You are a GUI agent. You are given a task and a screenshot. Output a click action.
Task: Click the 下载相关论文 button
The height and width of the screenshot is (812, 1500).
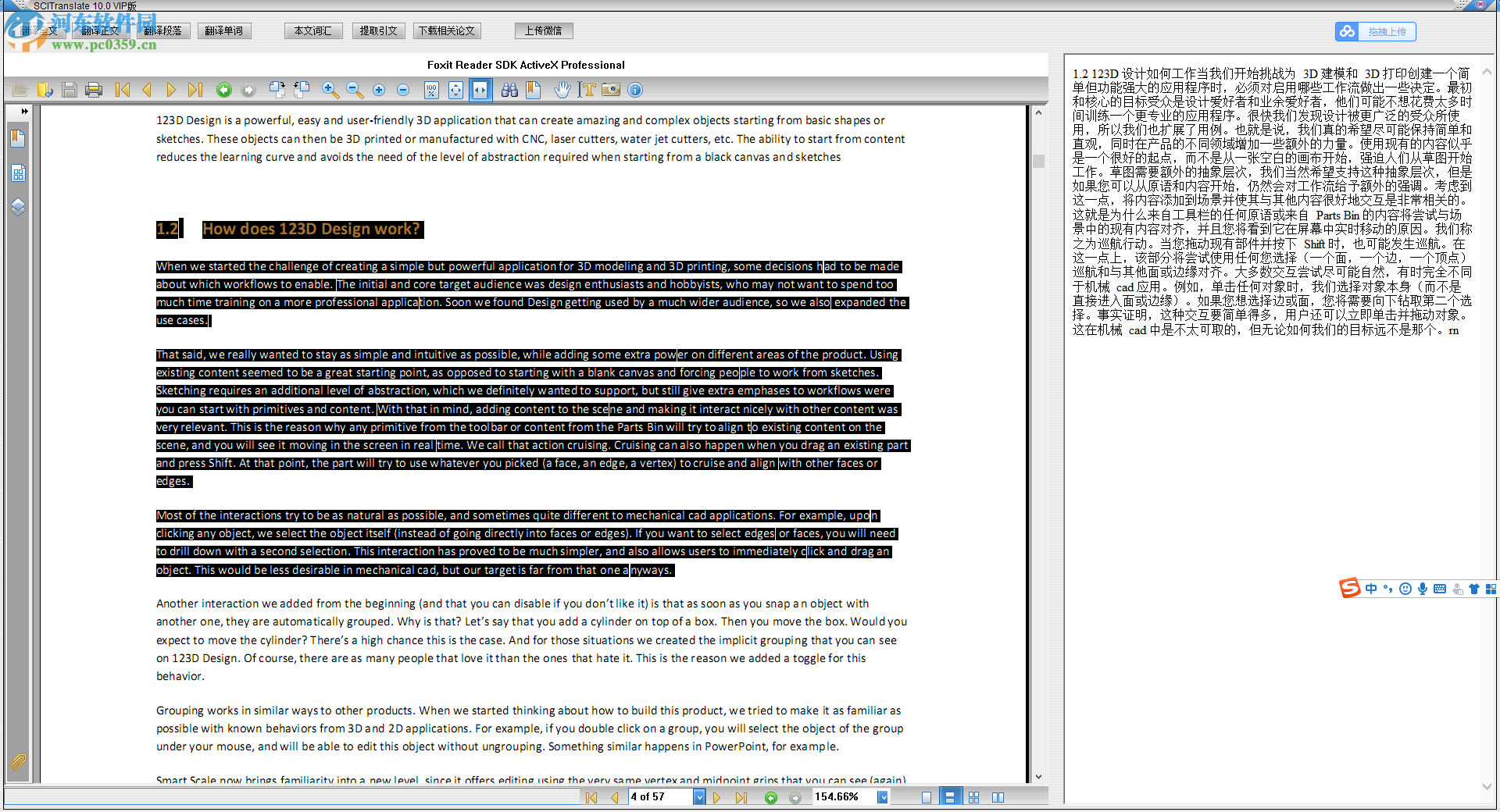tap(447, 31)
